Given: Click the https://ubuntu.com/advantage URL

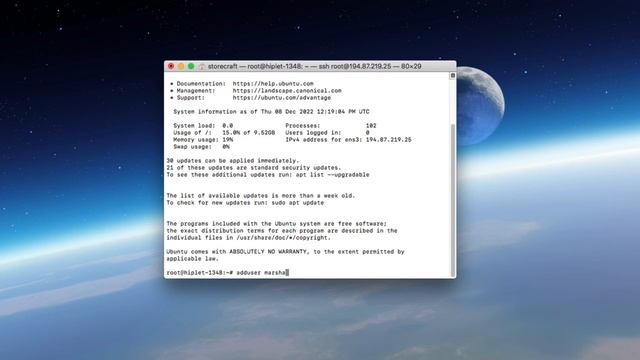Looking at the screenshot, I should (282, 98).
